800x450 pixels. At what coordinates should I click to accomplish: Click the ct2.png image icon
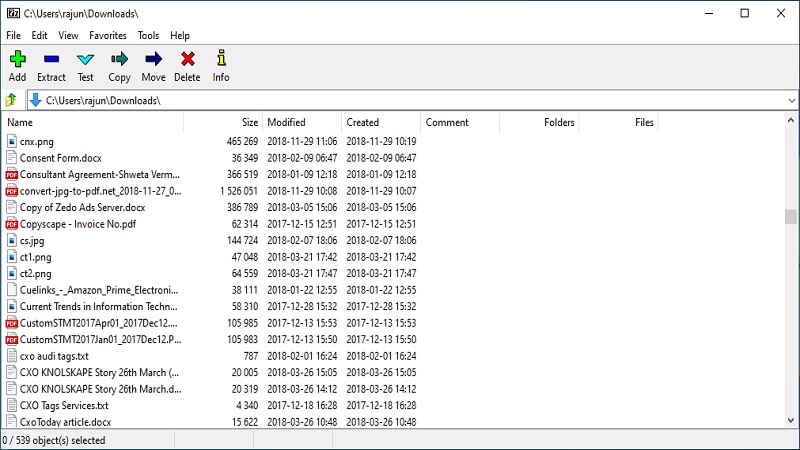pyautogui.click(x=12, y=273)
